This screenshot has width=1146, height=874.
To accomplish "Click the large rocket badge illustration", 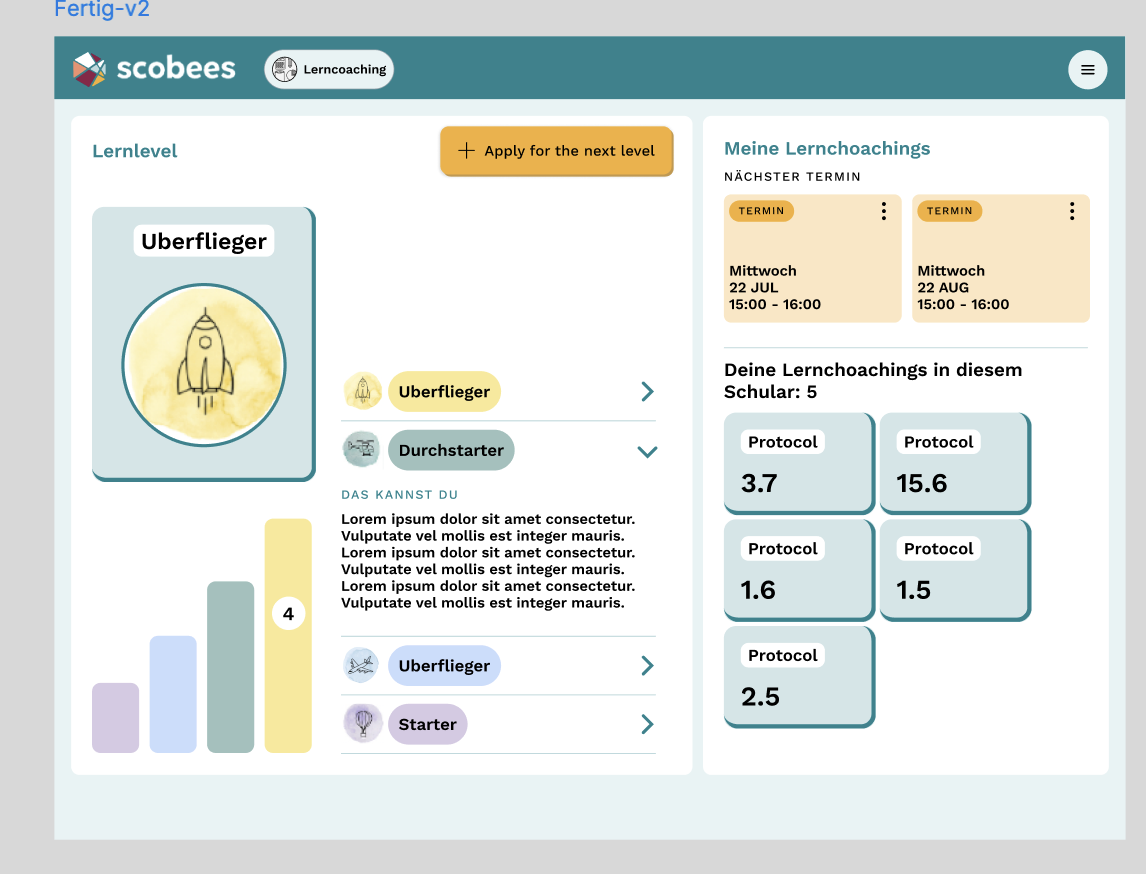I will pyautogui.click(x=204, y=365).
